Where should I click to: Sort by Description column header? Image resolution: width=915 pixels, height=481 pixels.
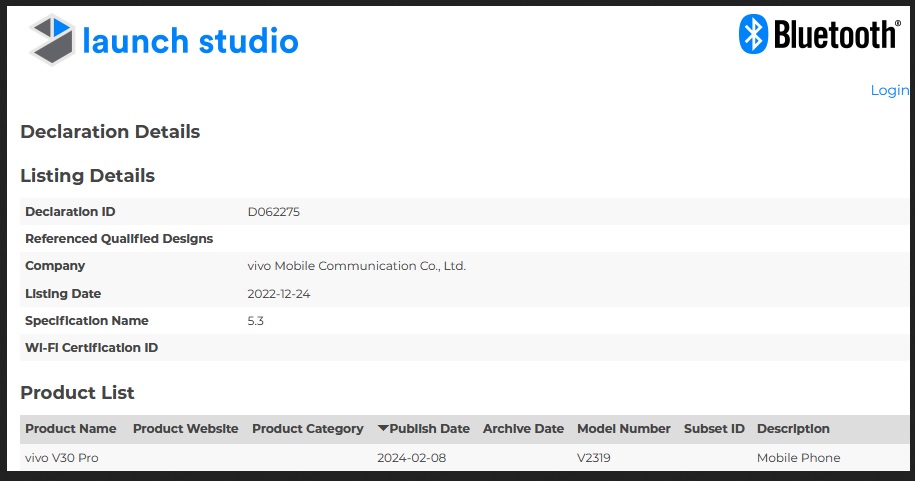click(x=793, y=428)
